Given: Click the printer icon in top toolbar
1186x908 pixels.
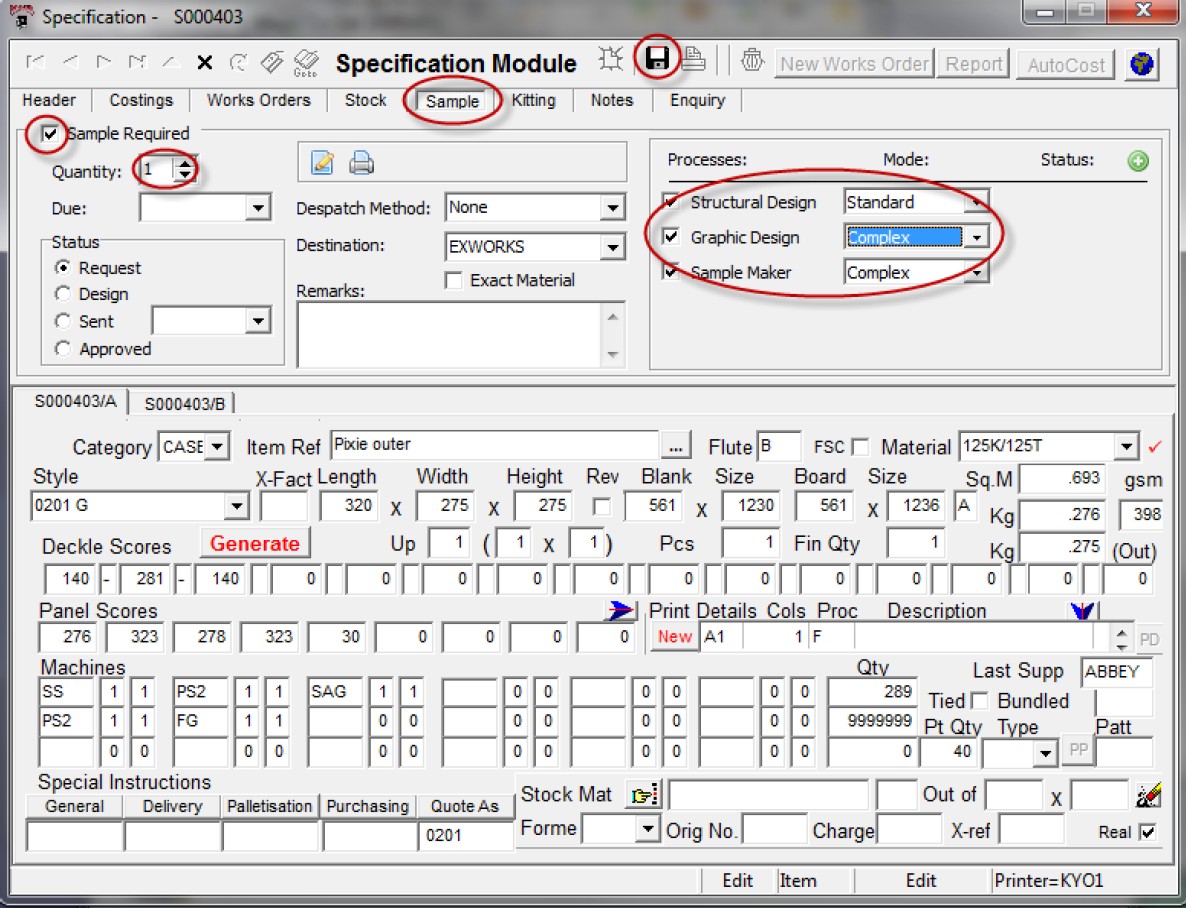Looking at the screenshot, I should pyautogui.click(x=695, y=60).
